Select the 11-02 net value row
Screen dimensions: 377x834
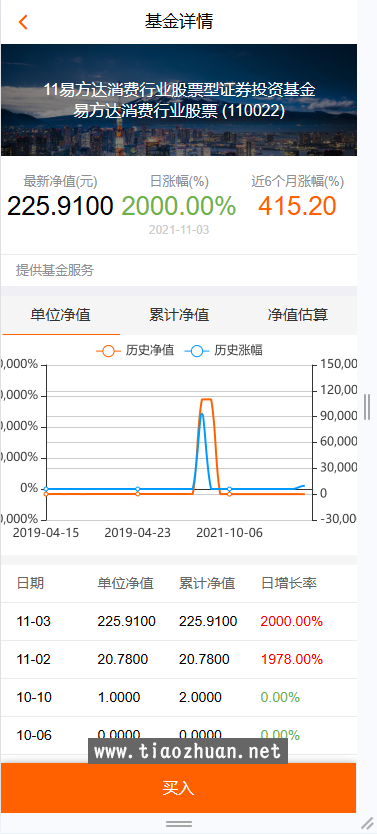[x=179, y=660]
